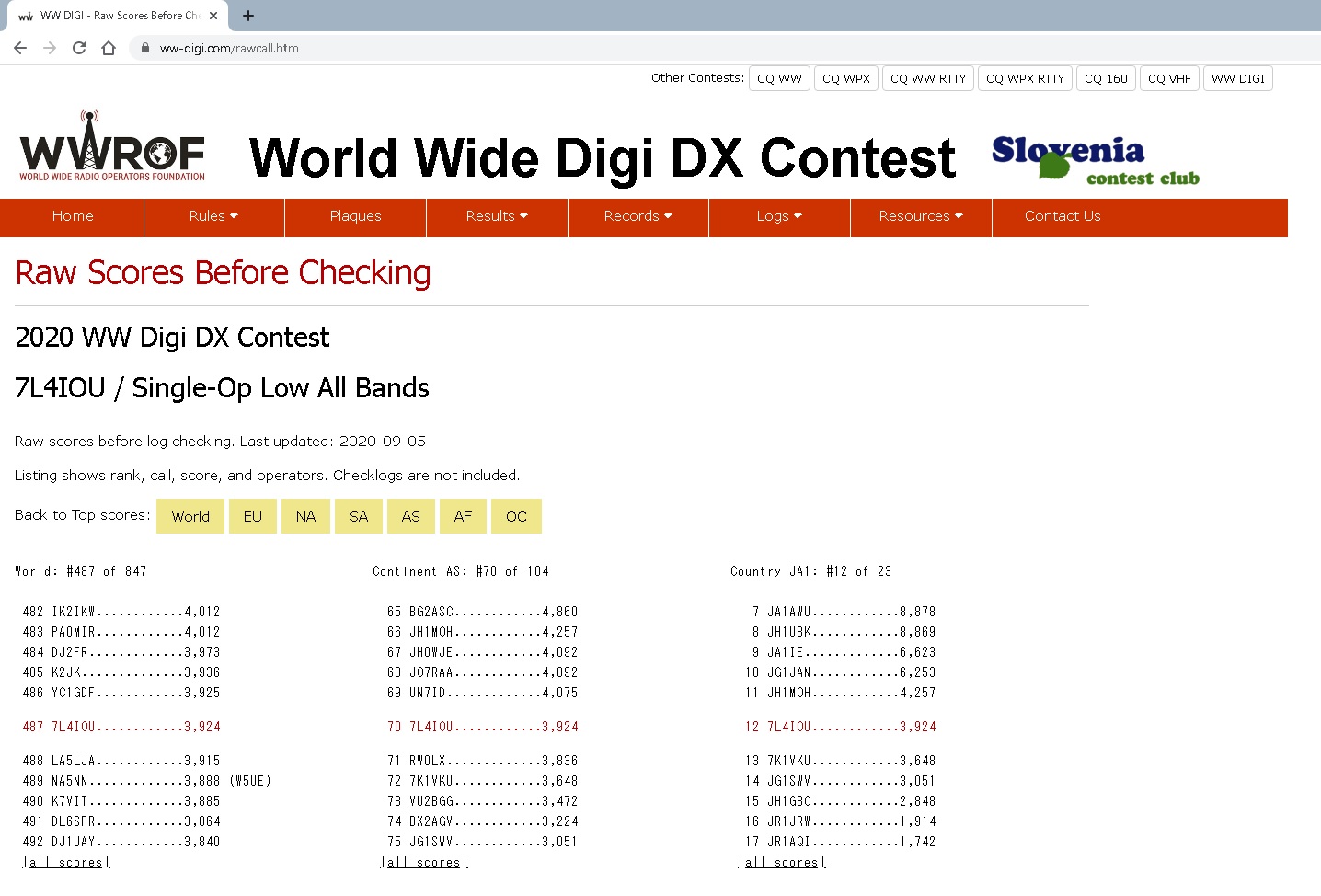Image resolution: width=1321 pixels, height=896 pixels.
Task: Expand the Records dropdown menu
Action: point(638,217)
